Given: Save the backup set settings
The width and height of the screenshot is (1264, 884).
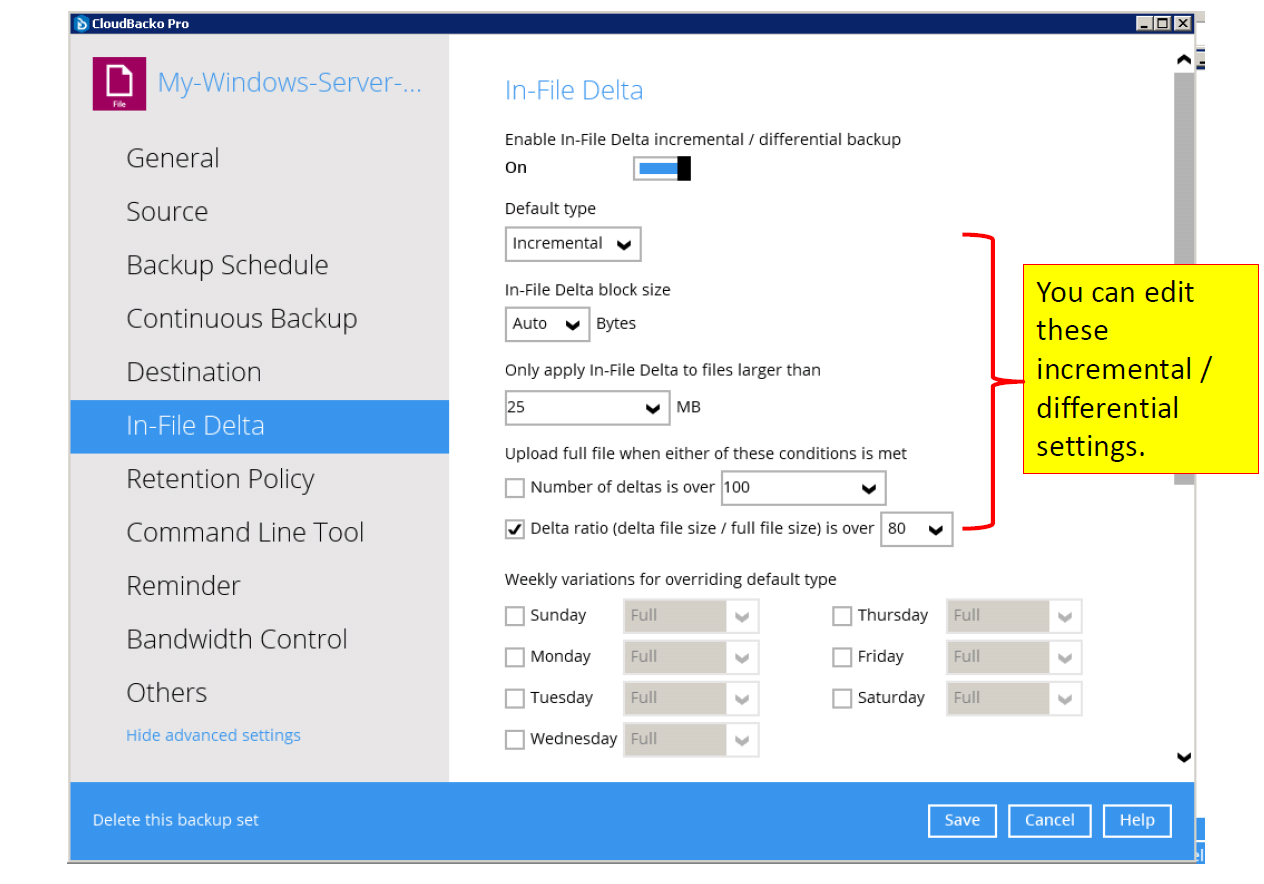Looking at the screenshot, I should point(962,820).
